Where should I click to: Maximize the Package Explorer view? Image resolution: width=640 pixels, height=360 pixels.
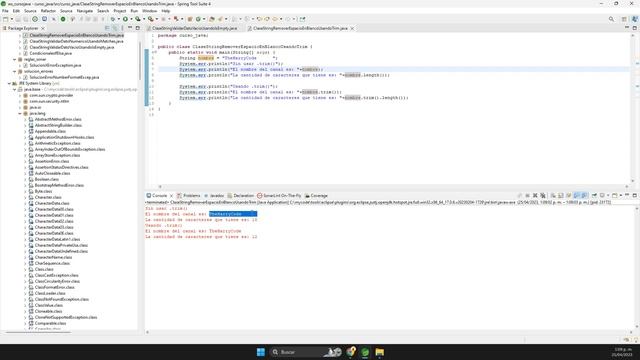tap(138, 28)
